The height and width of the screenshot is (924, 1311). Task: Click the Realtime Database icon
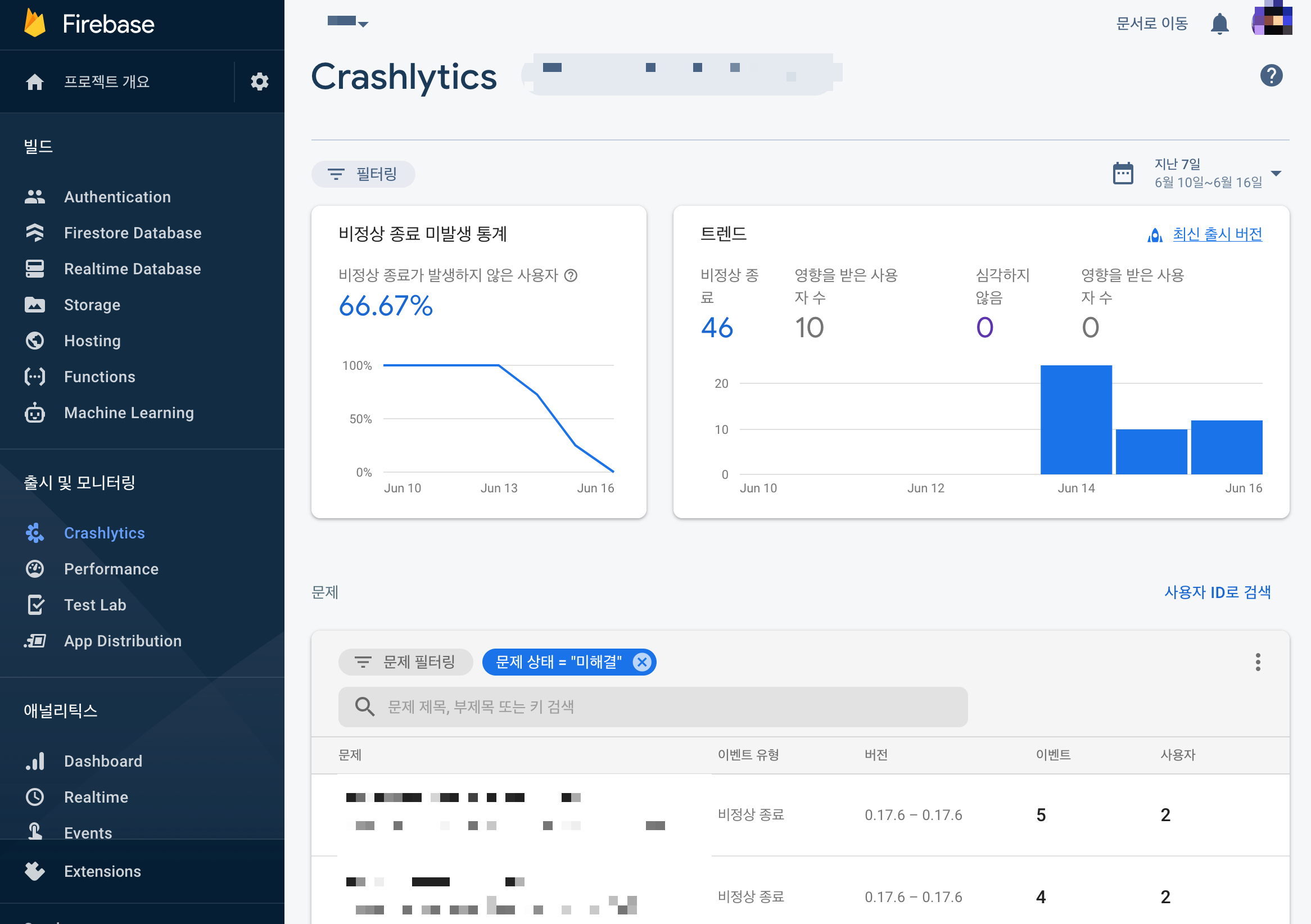(35, 269)
